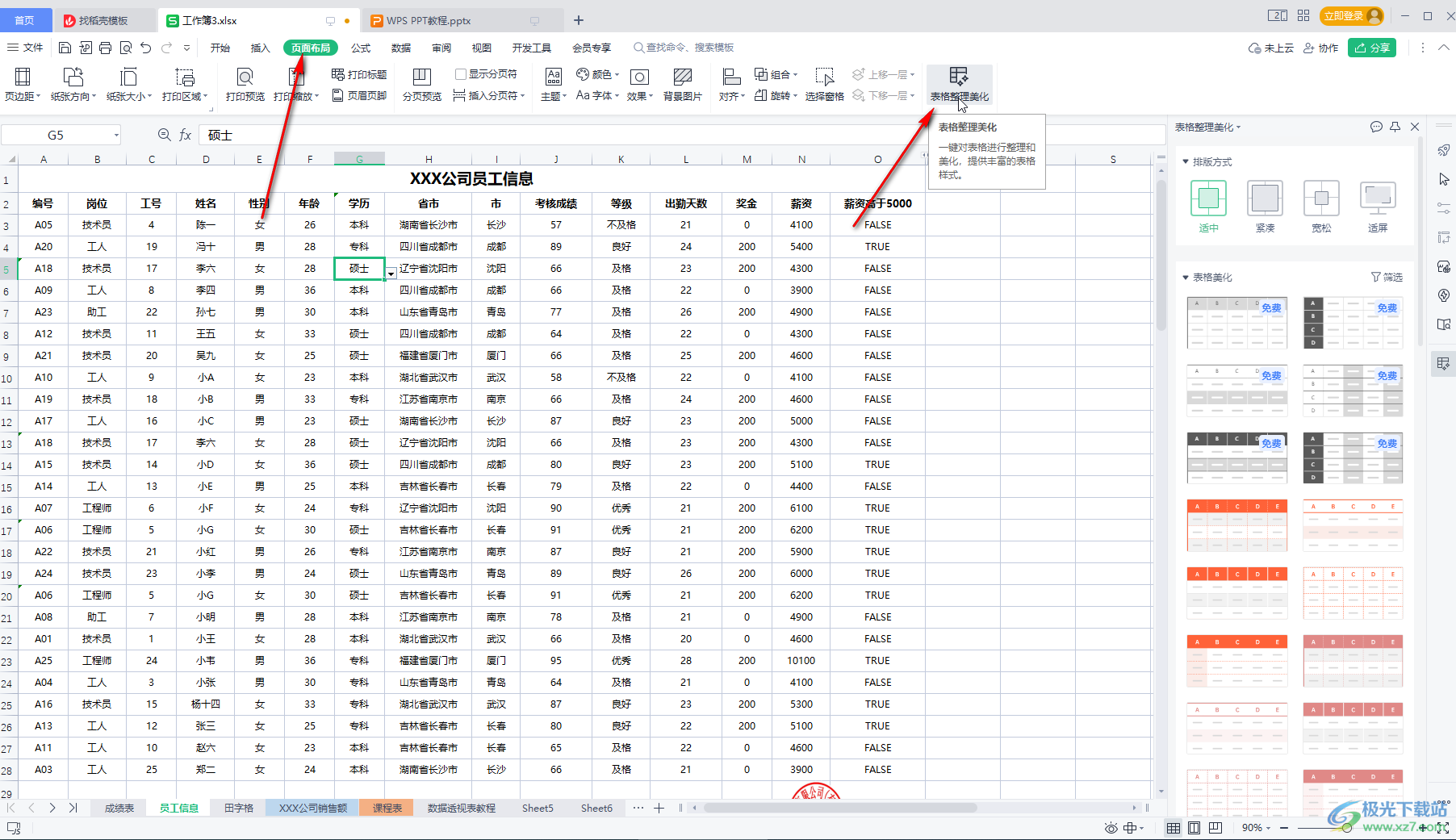
Task: Click the rocket icon in right sidebar
Action: coord(1444,151)
